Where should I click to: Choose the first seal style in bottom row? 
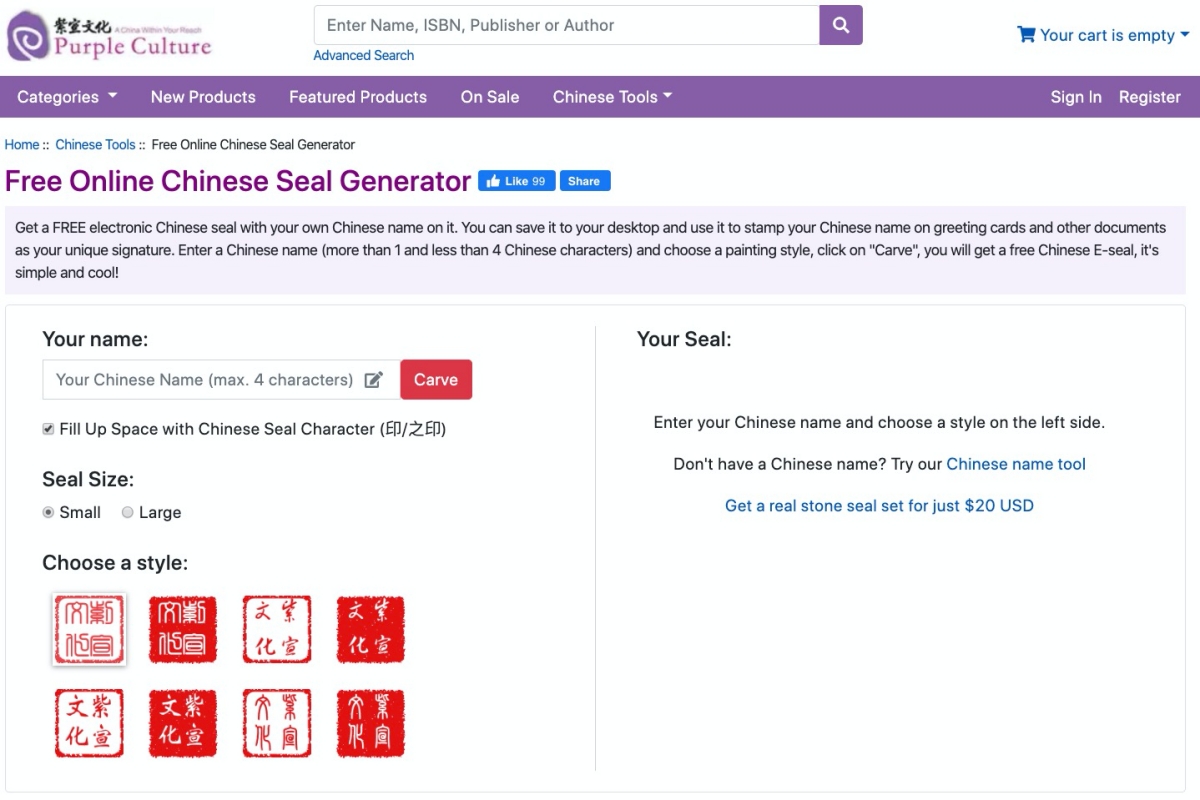[x=89, y=723]
